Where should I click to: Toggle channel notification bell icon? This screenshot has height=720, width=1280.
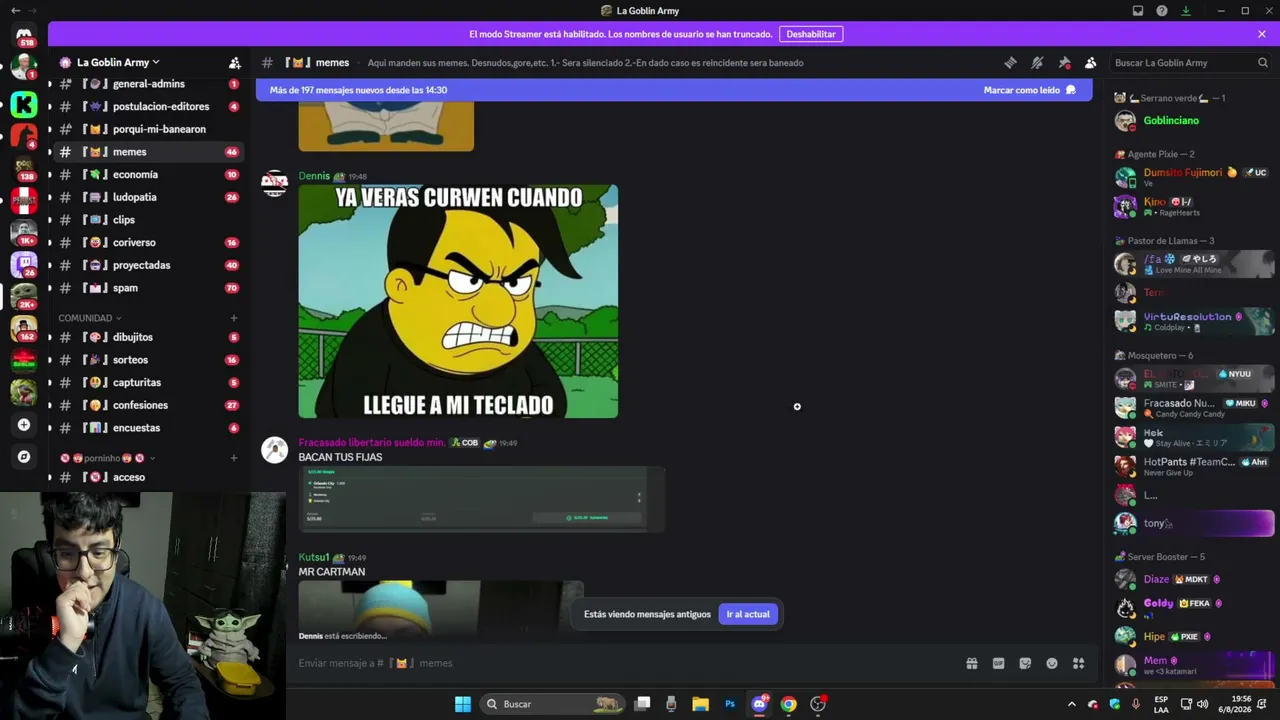pyautogui.click(x=1037, y=63)
